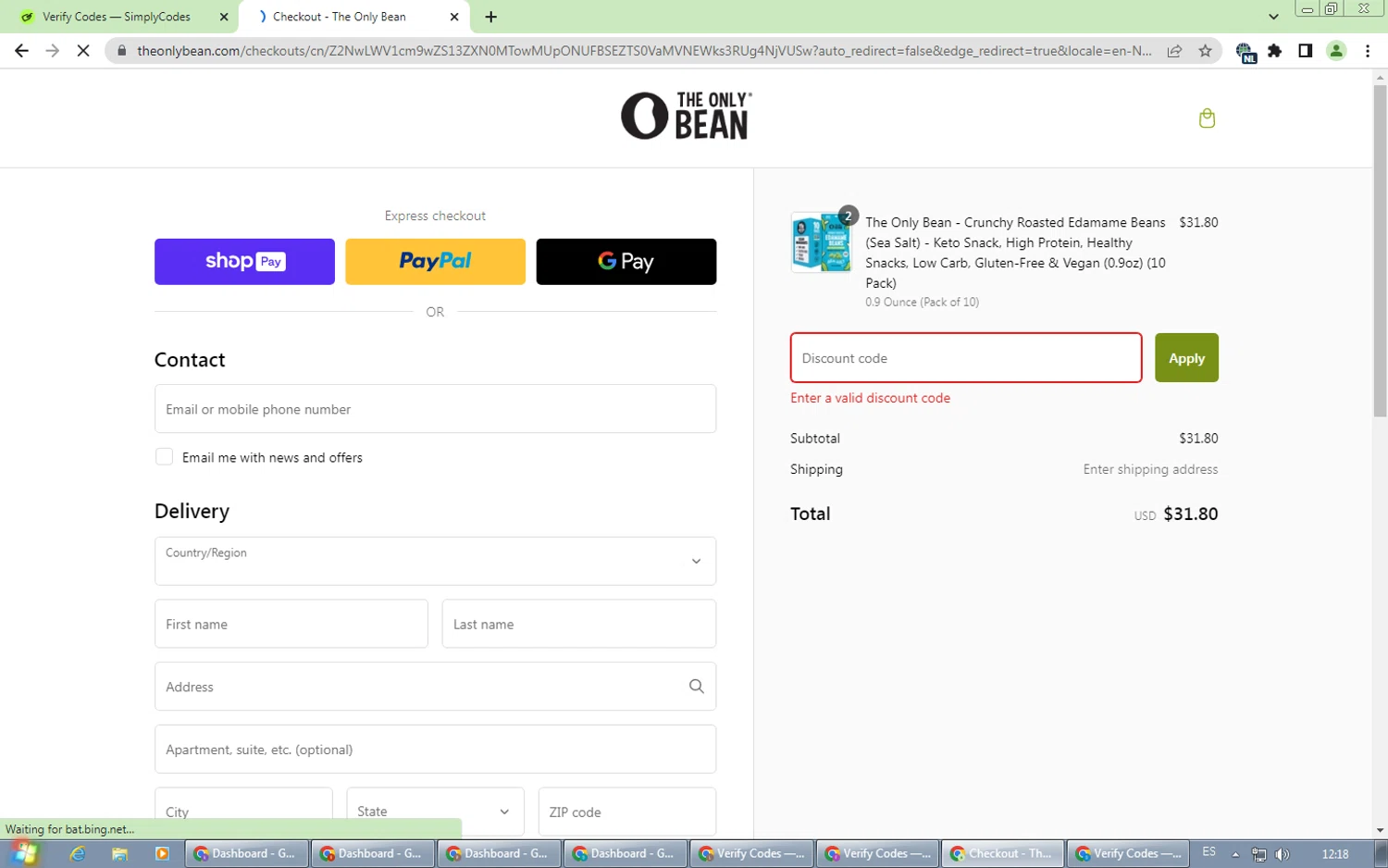
Task: Click The Only Bean logo
Action: (687, 117)
